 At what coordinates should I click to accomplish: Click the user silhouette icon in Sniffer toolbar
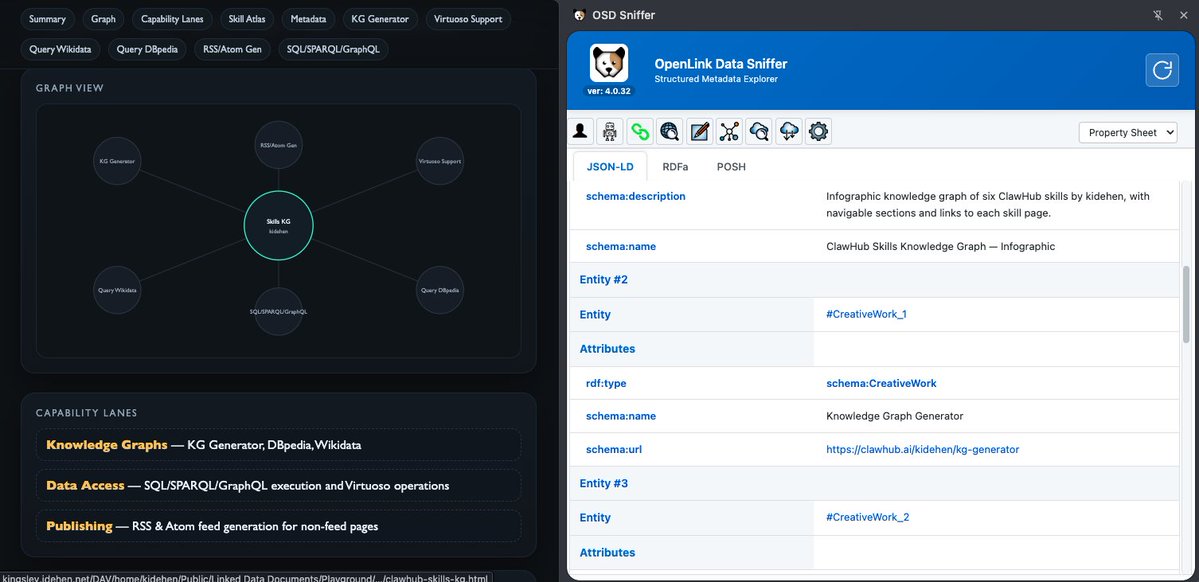pos(580,132)
